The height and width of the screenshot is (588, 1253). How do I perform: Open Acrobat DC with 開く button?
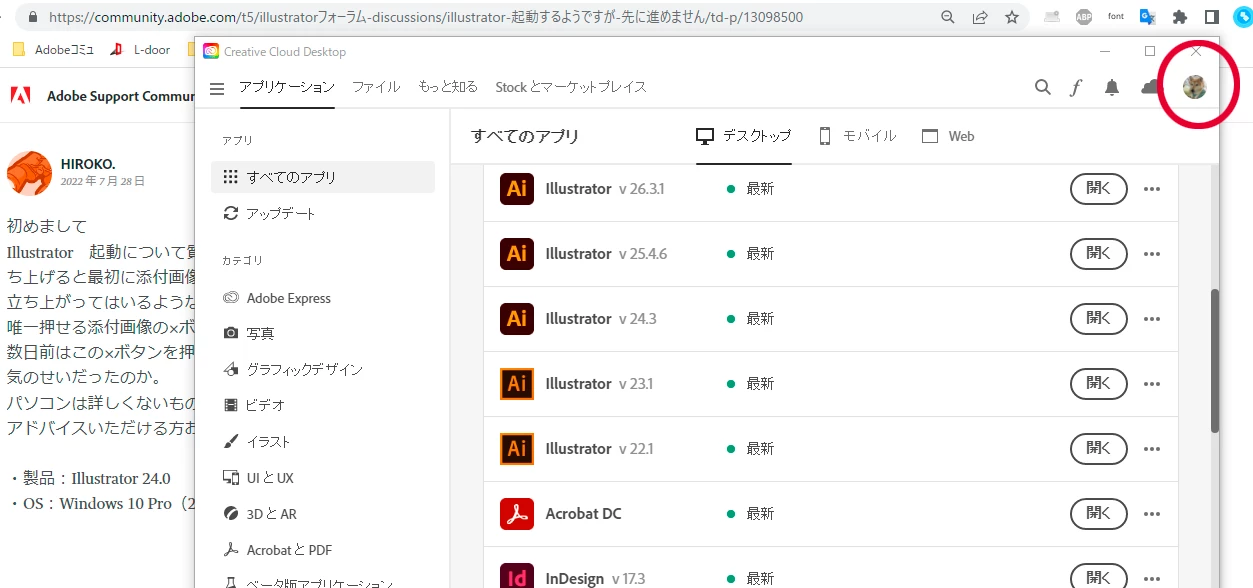click(1099, 514)
